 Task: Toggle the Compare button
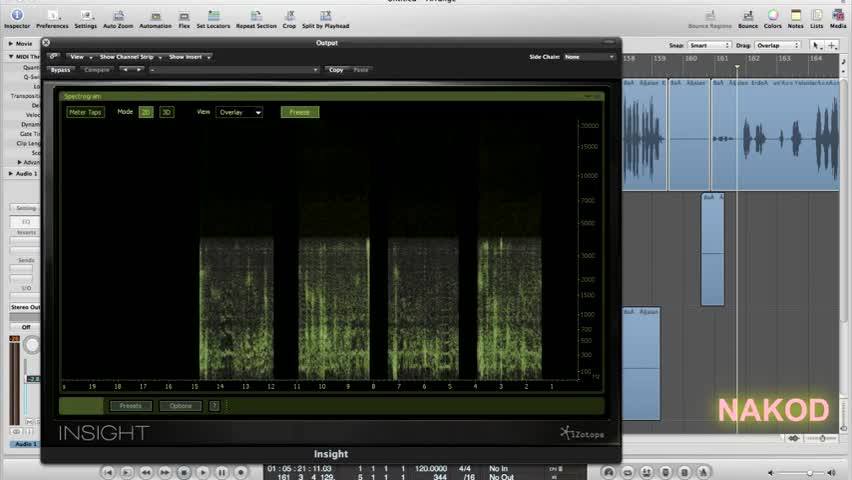[97, 70]
